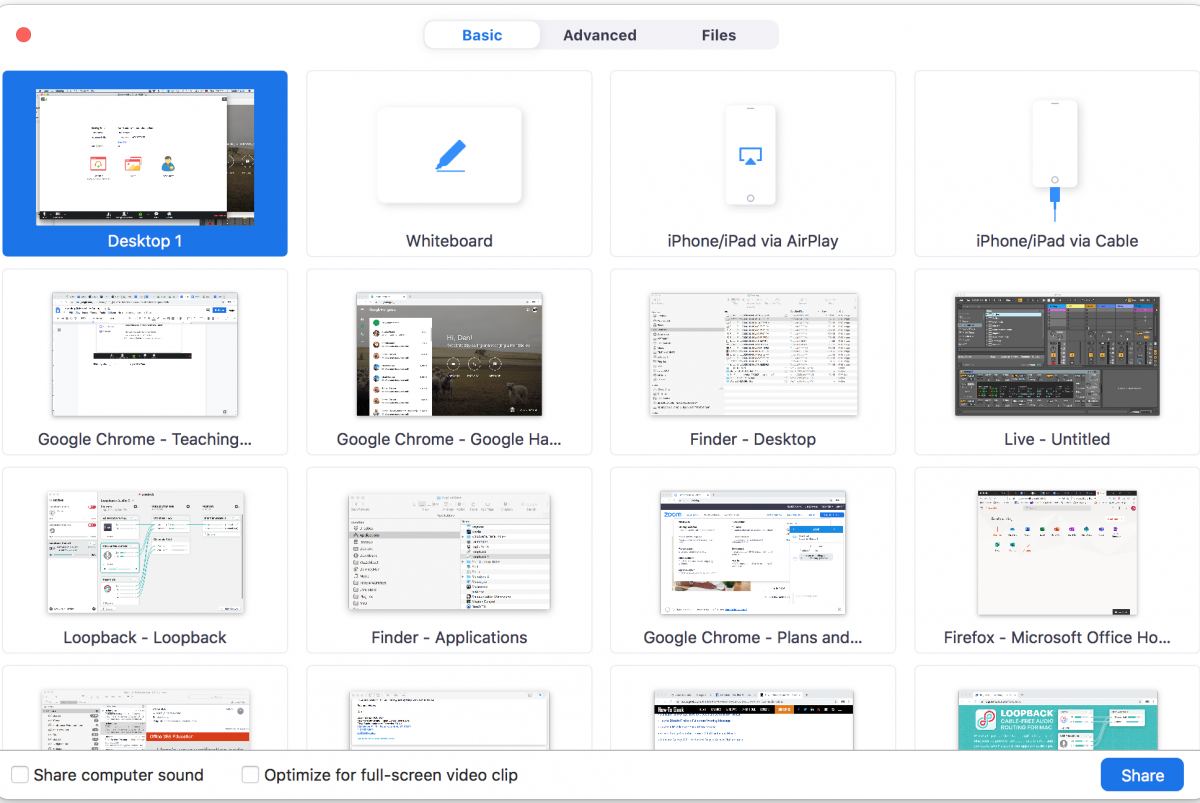Select Google Chrome - Google Hangouts window
1200x803 pixels.
(449, 362)
